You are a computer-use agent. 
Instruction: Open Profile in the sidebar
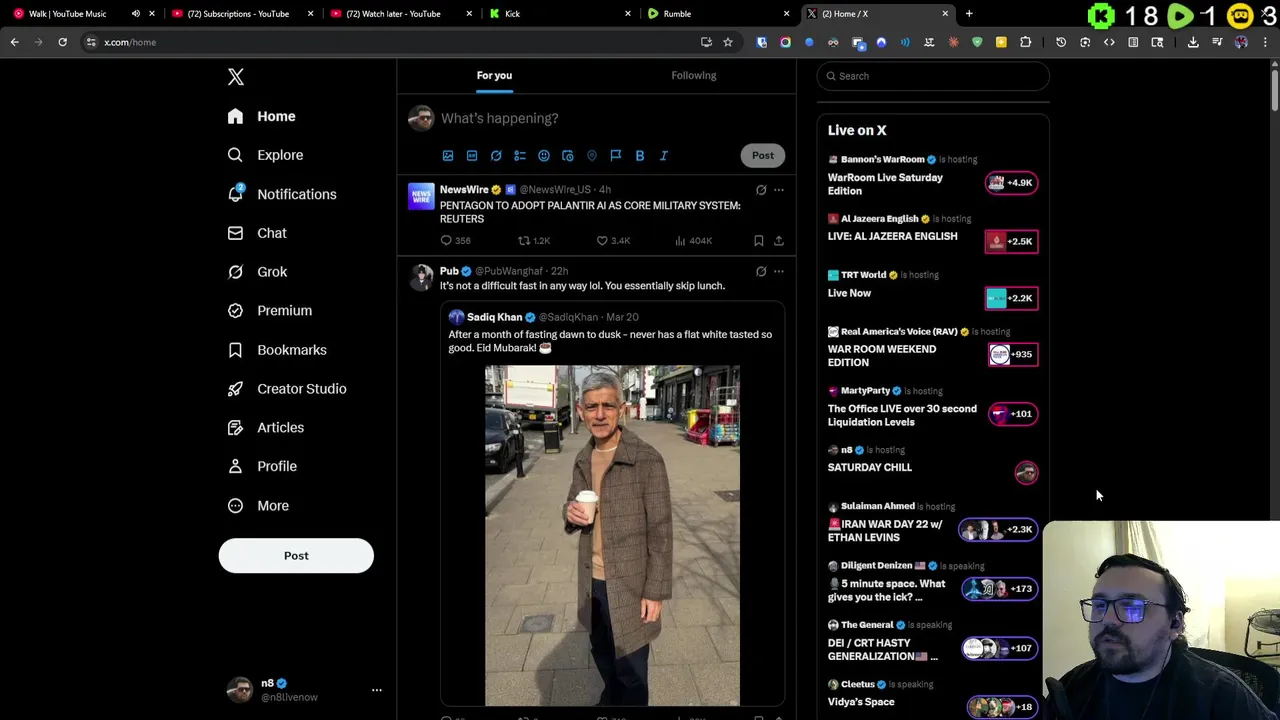click(x=262, y=466)
